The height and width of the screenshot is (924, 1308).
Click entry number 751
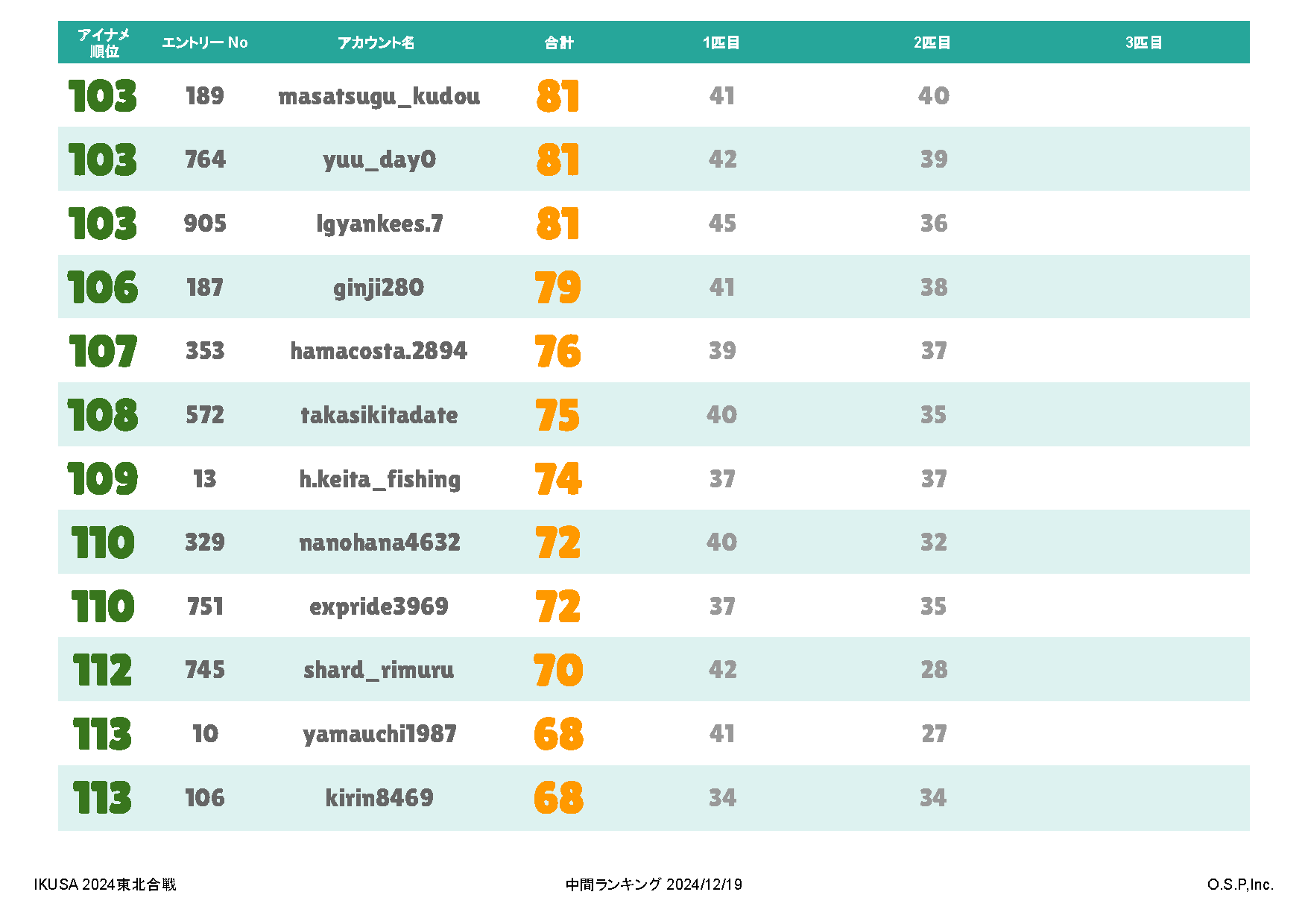205,607
